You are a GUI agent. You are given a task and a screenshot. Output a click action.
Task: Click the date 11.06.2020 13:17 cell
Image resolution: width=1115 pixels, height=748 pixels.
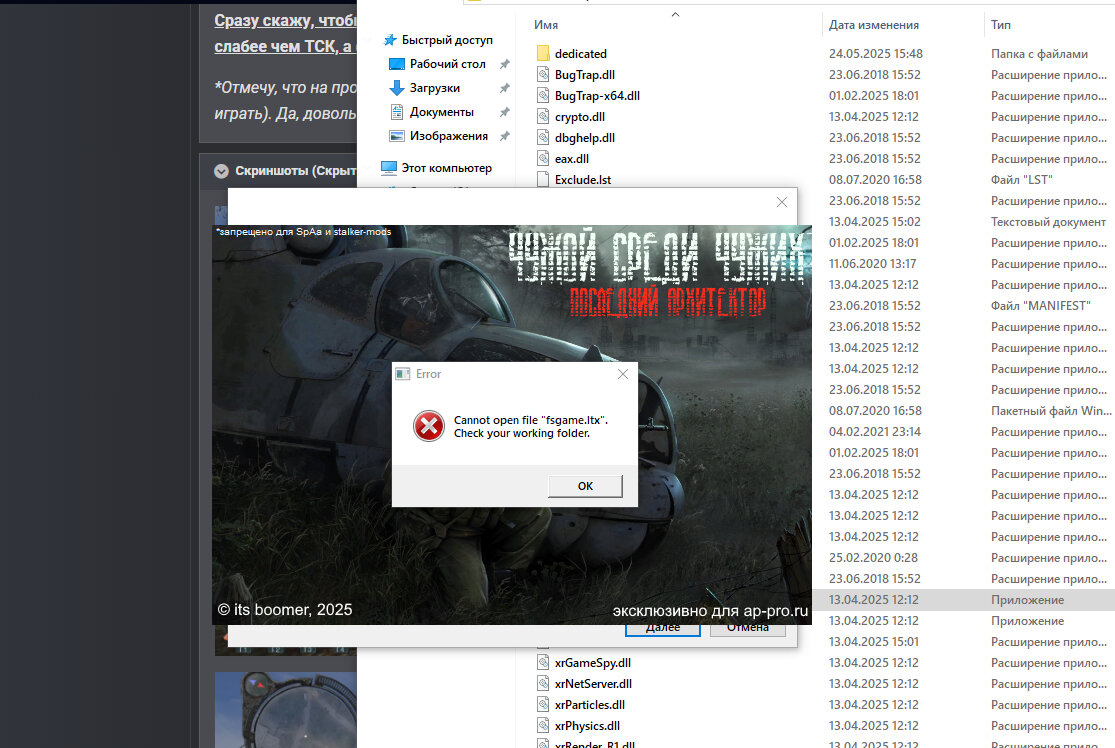[x=872, y=264]
